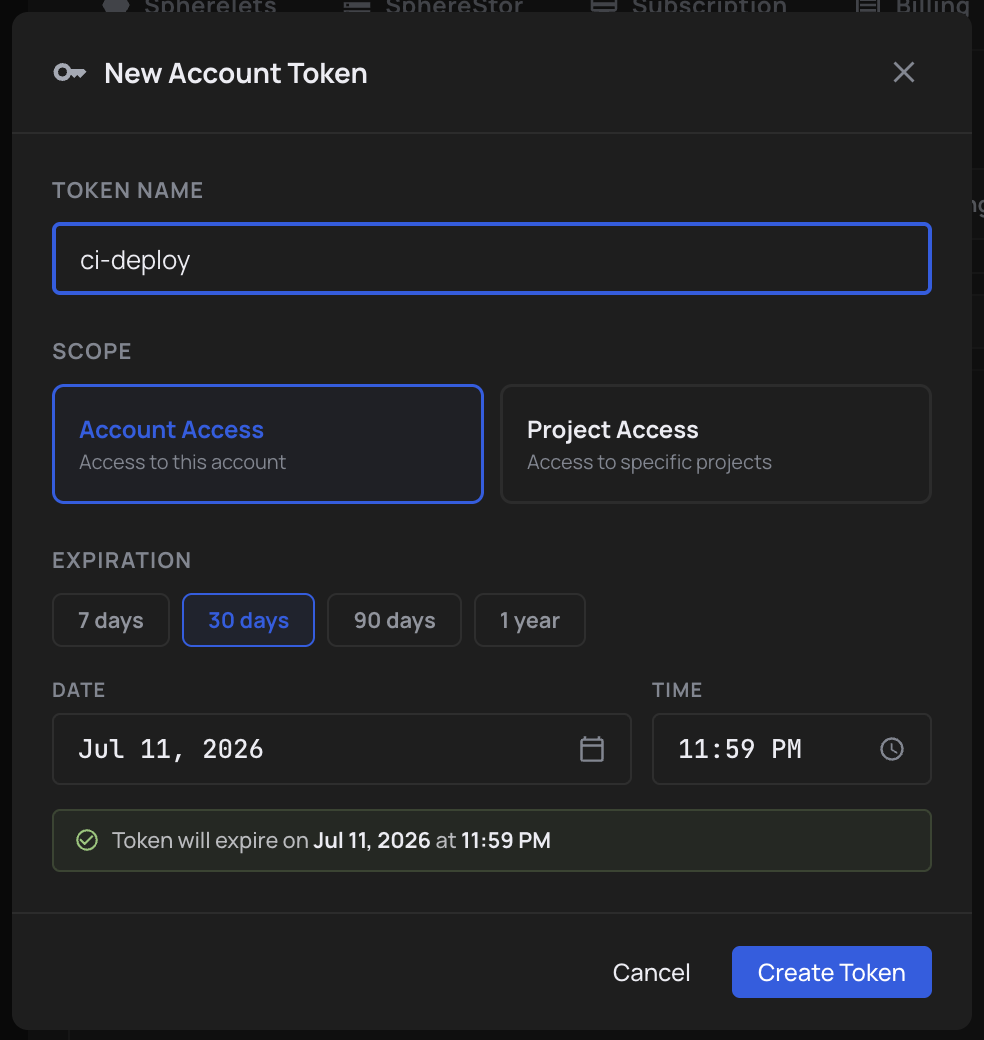The image size is (984, 1040).
Task: Click 'Access to specific projects' description
Action: 649,462
